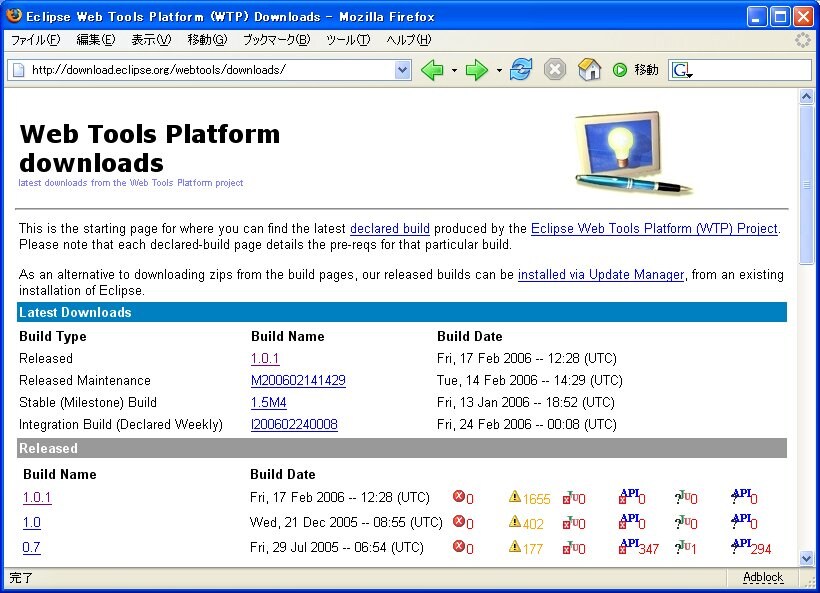This screenshot has width=820, height=593.
Task: Open the address bar history dropdown
Action: tap(402, 70)
